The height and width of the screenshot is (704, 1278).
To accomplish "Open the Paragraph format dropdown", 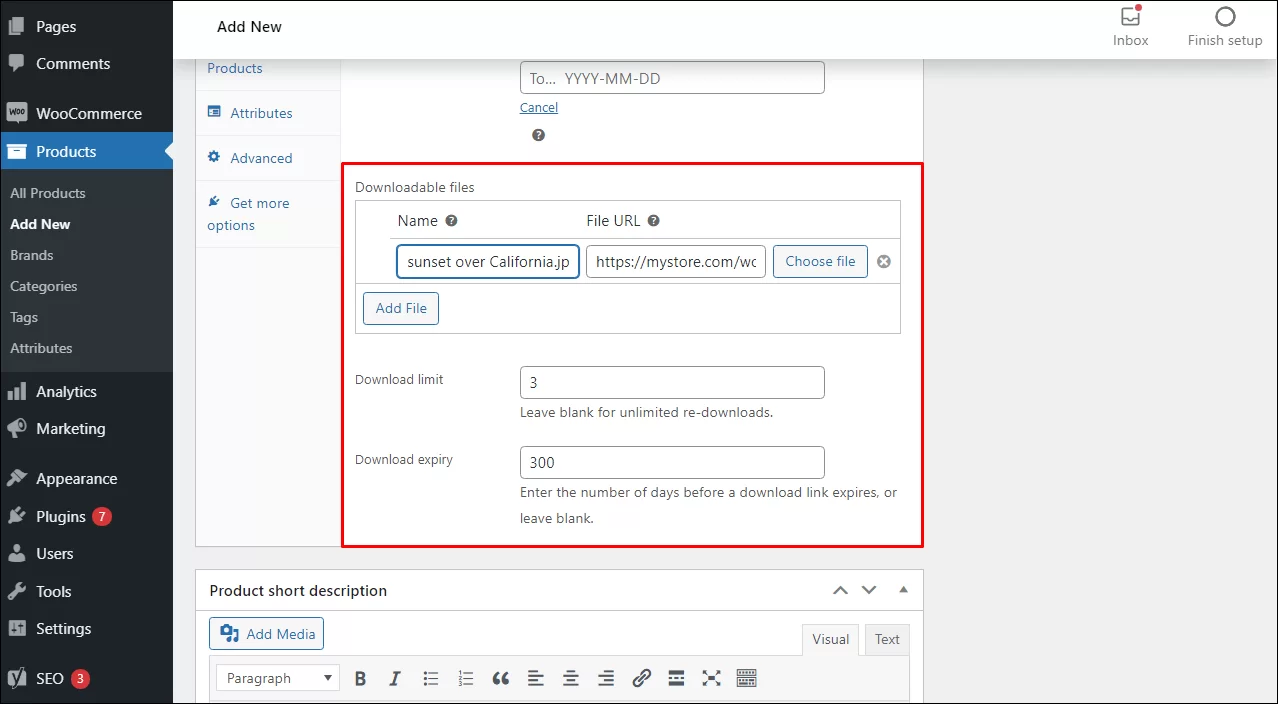I will click(x=277, y=678).
